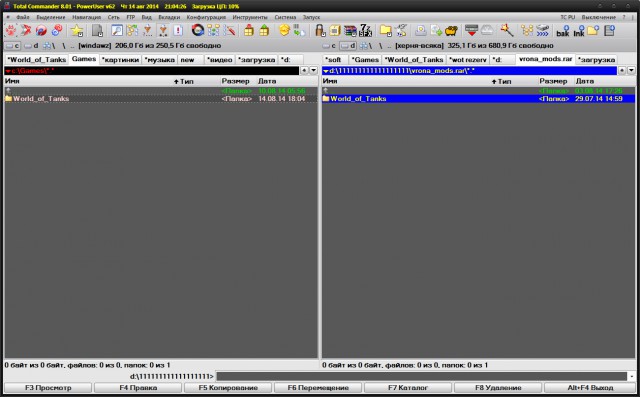Viewport: 640px width, 397px height.
Task: Click the red pack-to-box icon
Action: [x=249, y=31]
